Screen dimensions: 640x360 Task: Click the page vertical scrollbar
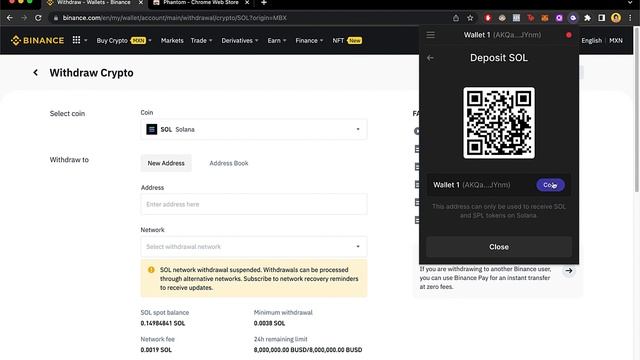point(637,110)
